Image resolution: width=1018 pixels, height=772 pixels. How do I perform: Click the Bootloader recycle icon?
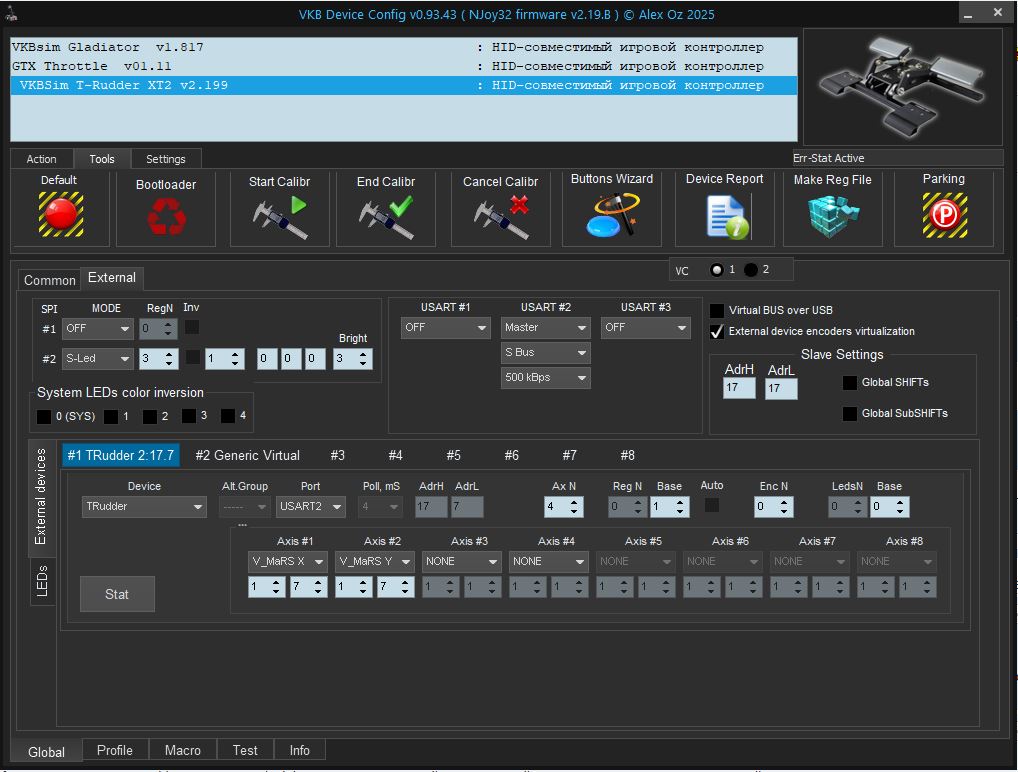click(x=166, y=216)
